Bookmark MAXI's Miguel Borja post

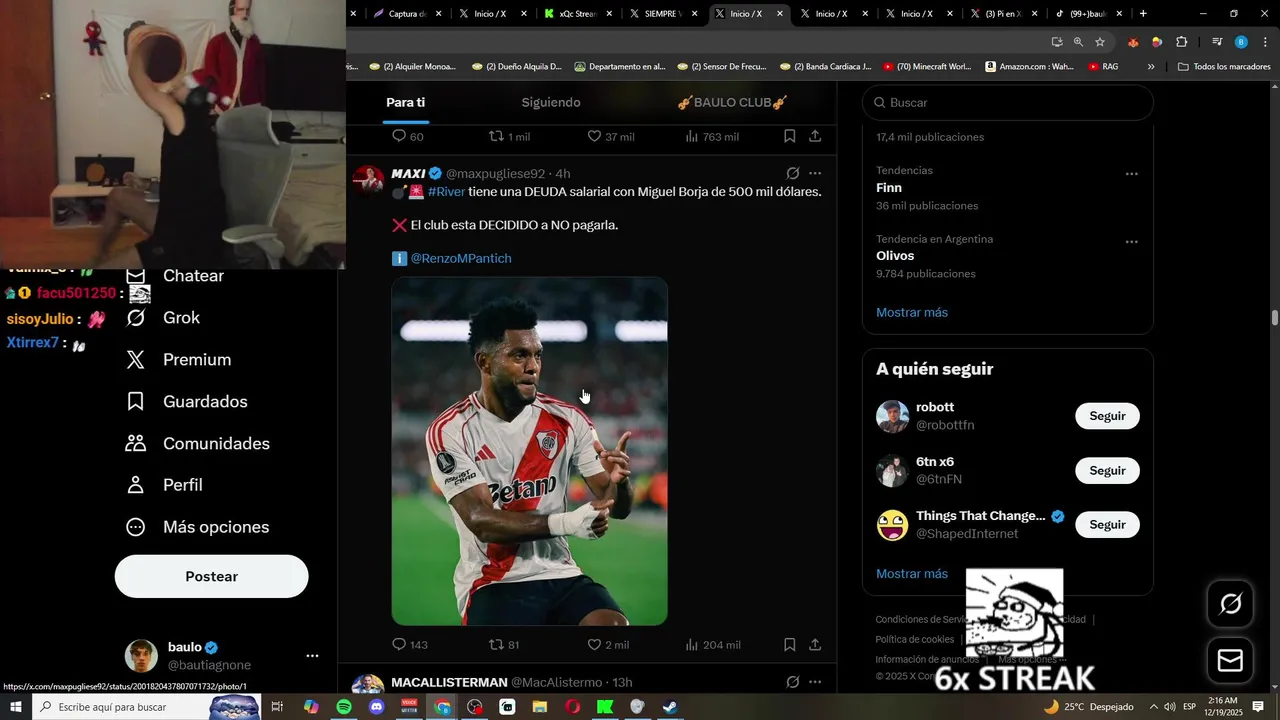coord(789,644)
